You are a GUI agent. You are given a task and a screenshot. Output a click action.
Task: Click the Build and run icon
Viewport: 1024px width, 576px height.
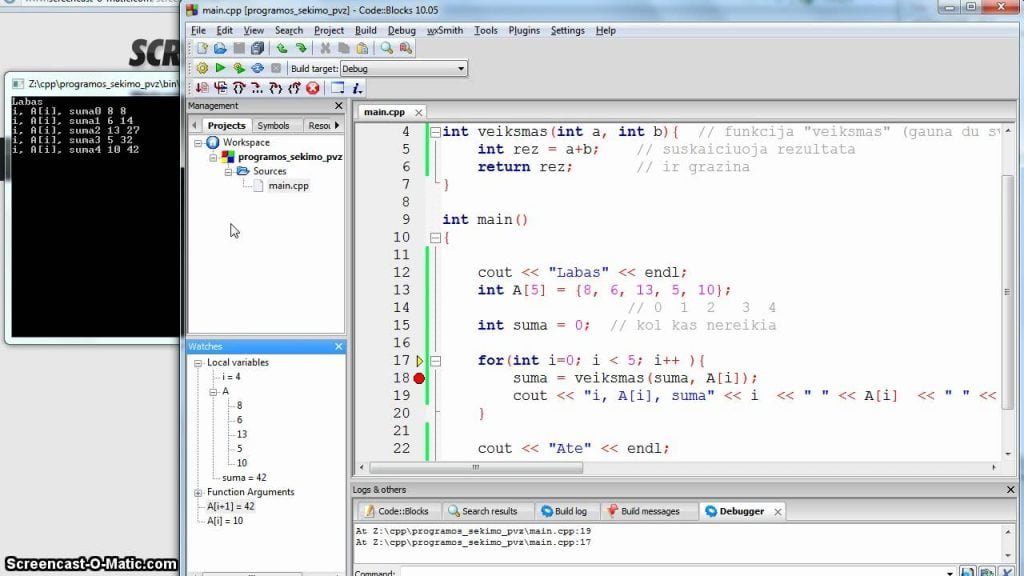click(x=239, y=68)
